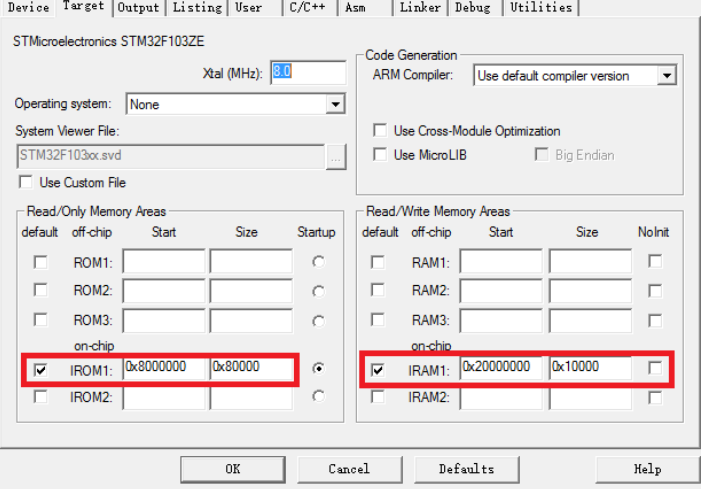Toggle the Big Endian checkbox
Viewport: 701px width, 489px height.
point(541,155)
